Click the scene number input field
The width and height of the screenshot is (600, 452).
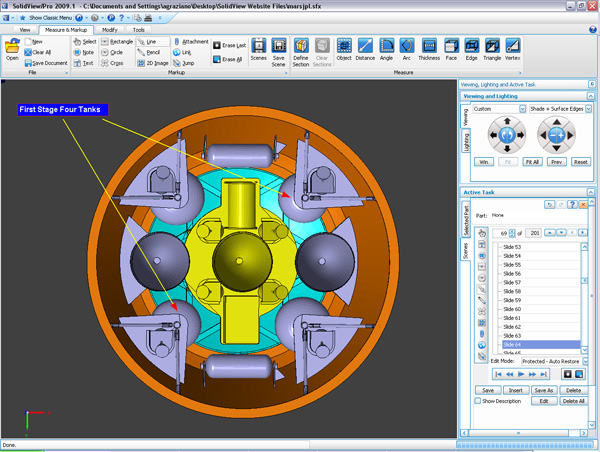tap(501, 233)
